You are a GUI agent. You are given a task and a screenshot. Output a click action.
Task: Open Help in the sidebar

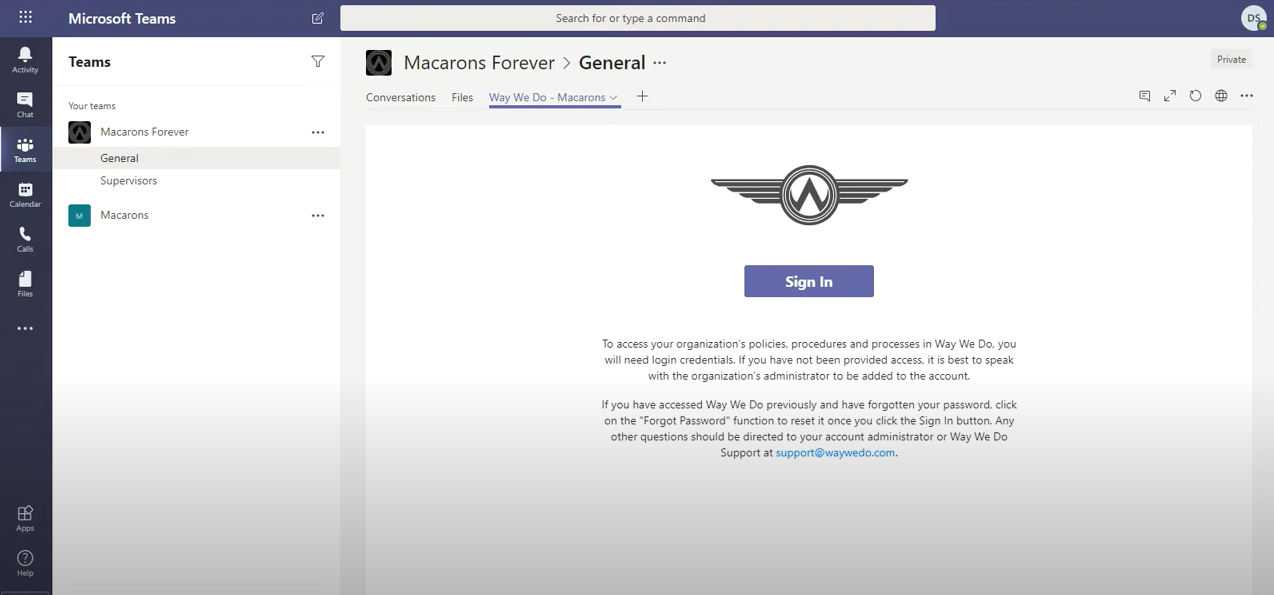coord(25,563)
